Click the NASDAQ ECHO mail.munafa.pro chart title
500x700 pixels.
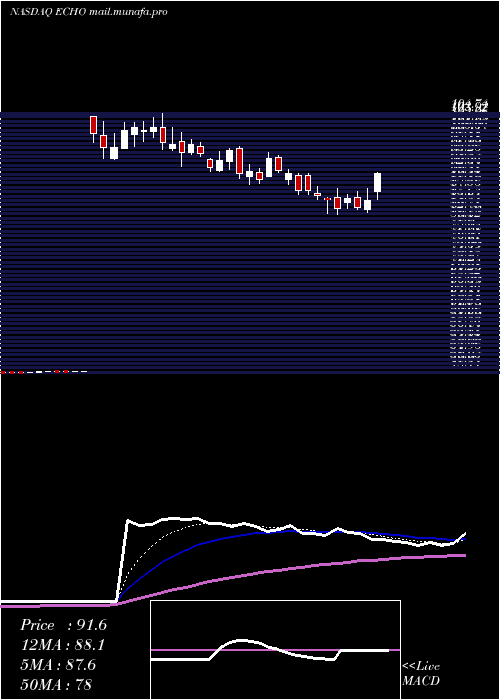(88, 12)
